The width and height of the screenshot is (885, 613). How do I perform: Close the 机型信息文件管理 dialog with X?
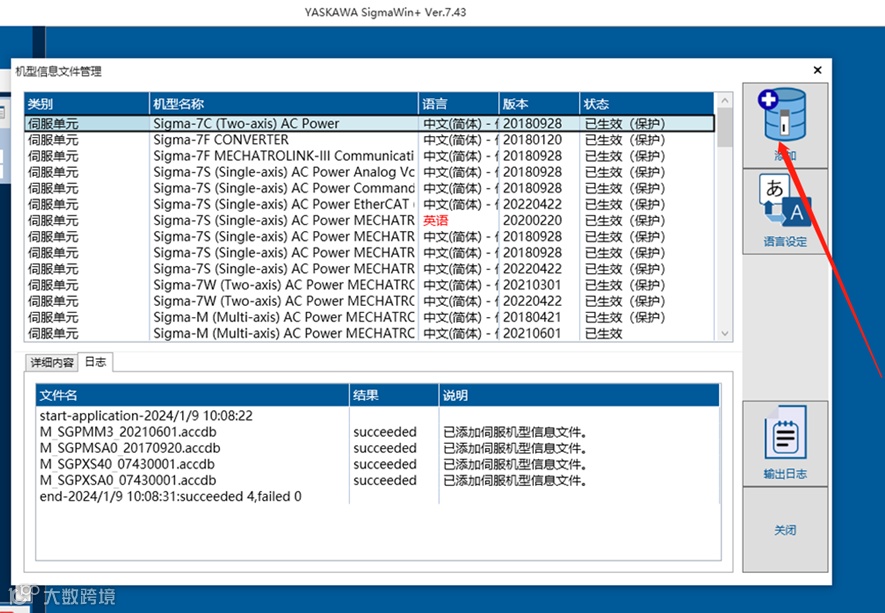[x=817, y=70]
